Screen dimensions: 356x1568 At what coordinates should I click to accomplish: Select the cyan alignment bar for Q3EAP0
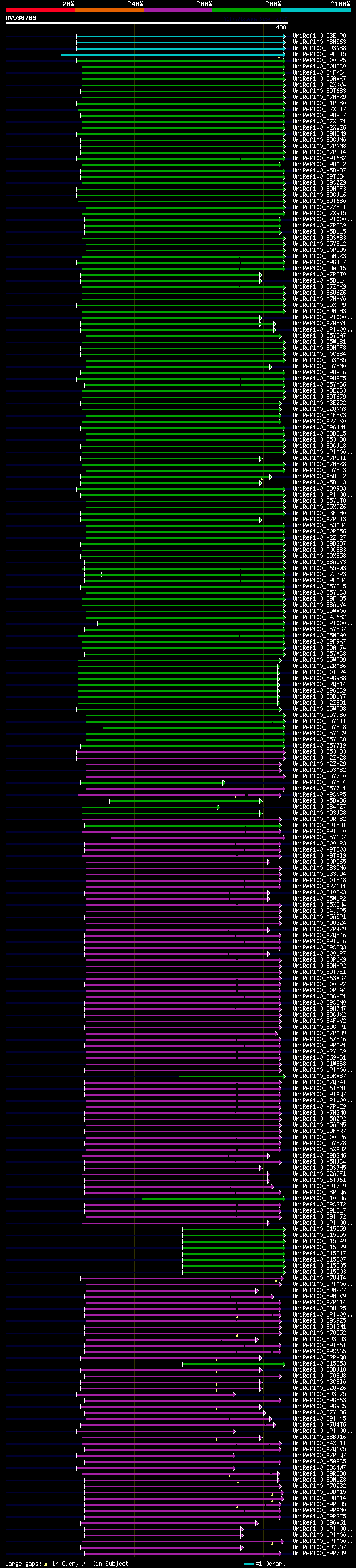pyautogui.click(x=181, y=36)
